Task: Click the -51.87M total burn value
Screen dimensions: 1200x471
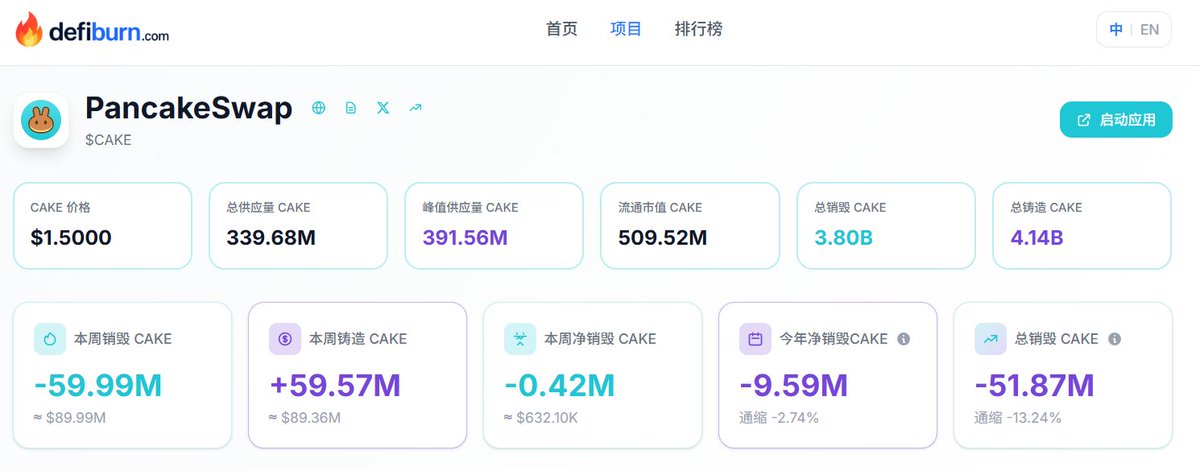Action: (1035, 385)
